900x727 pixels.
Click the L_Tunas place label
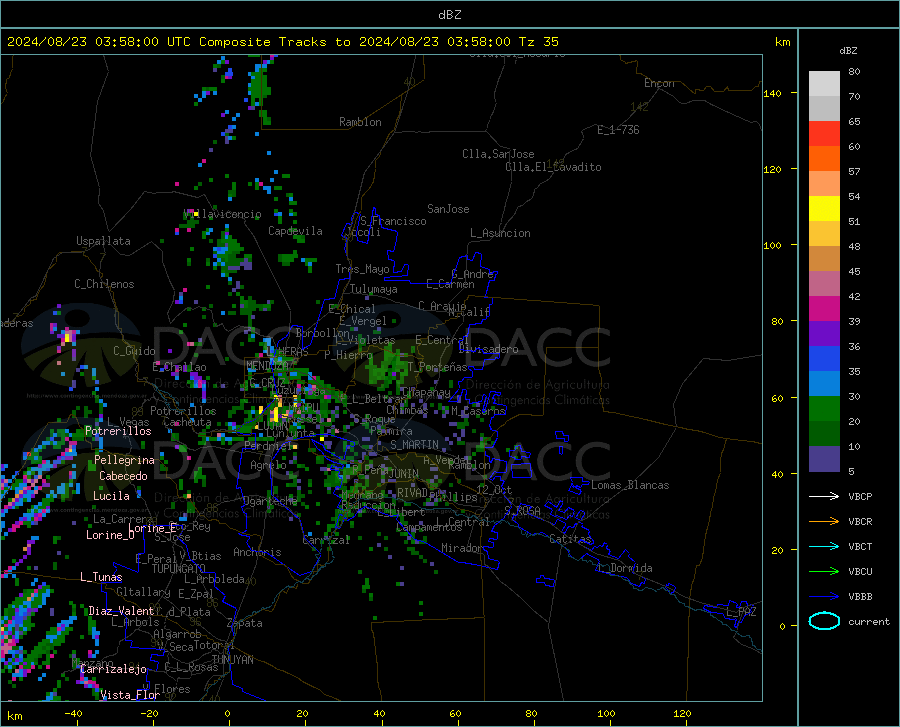click(x=101, y=577)
